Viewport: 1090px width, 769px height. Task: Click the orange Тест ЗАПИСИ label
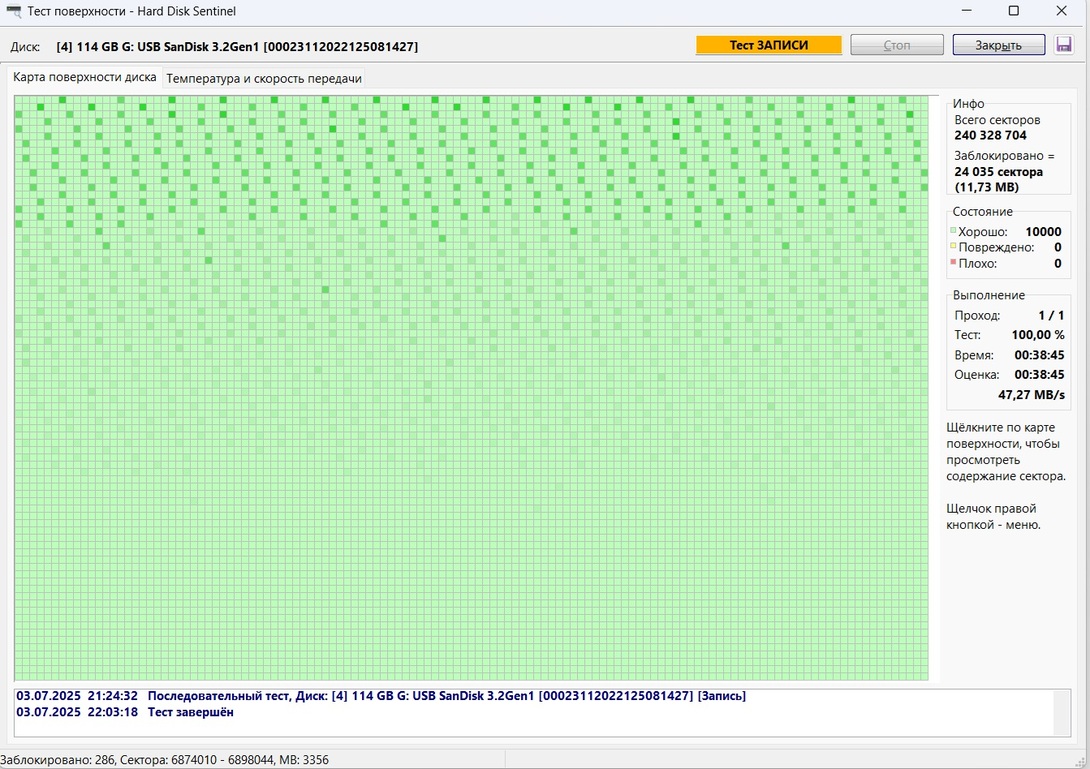(768, 45)
